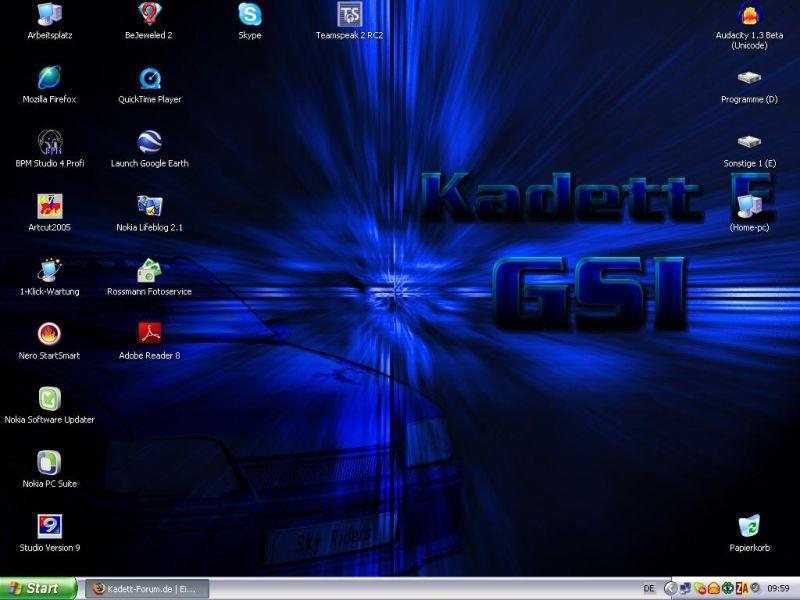
Task: Open the Arbeitsplatz desktop icon
Action: pyautogui.click(x=49, y=14)
